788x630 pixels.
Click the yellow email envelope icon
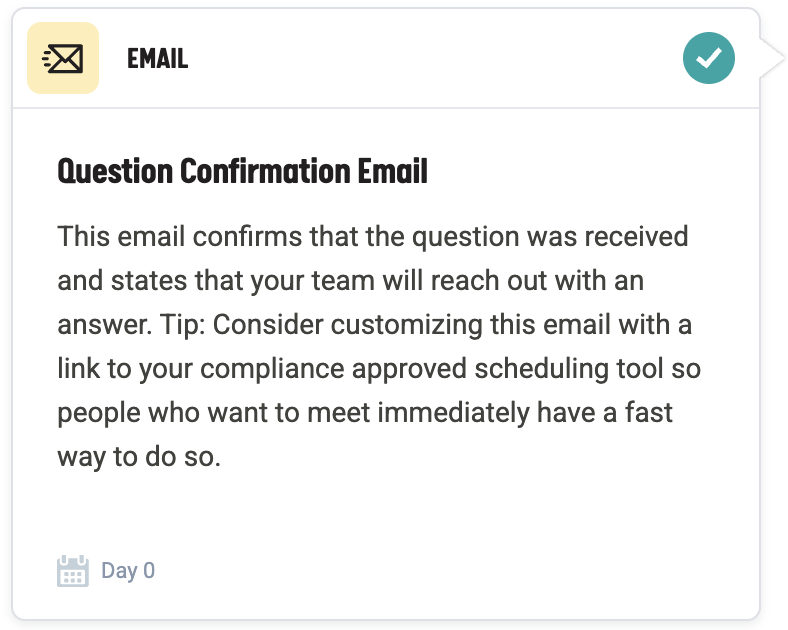tap(63, 58)
